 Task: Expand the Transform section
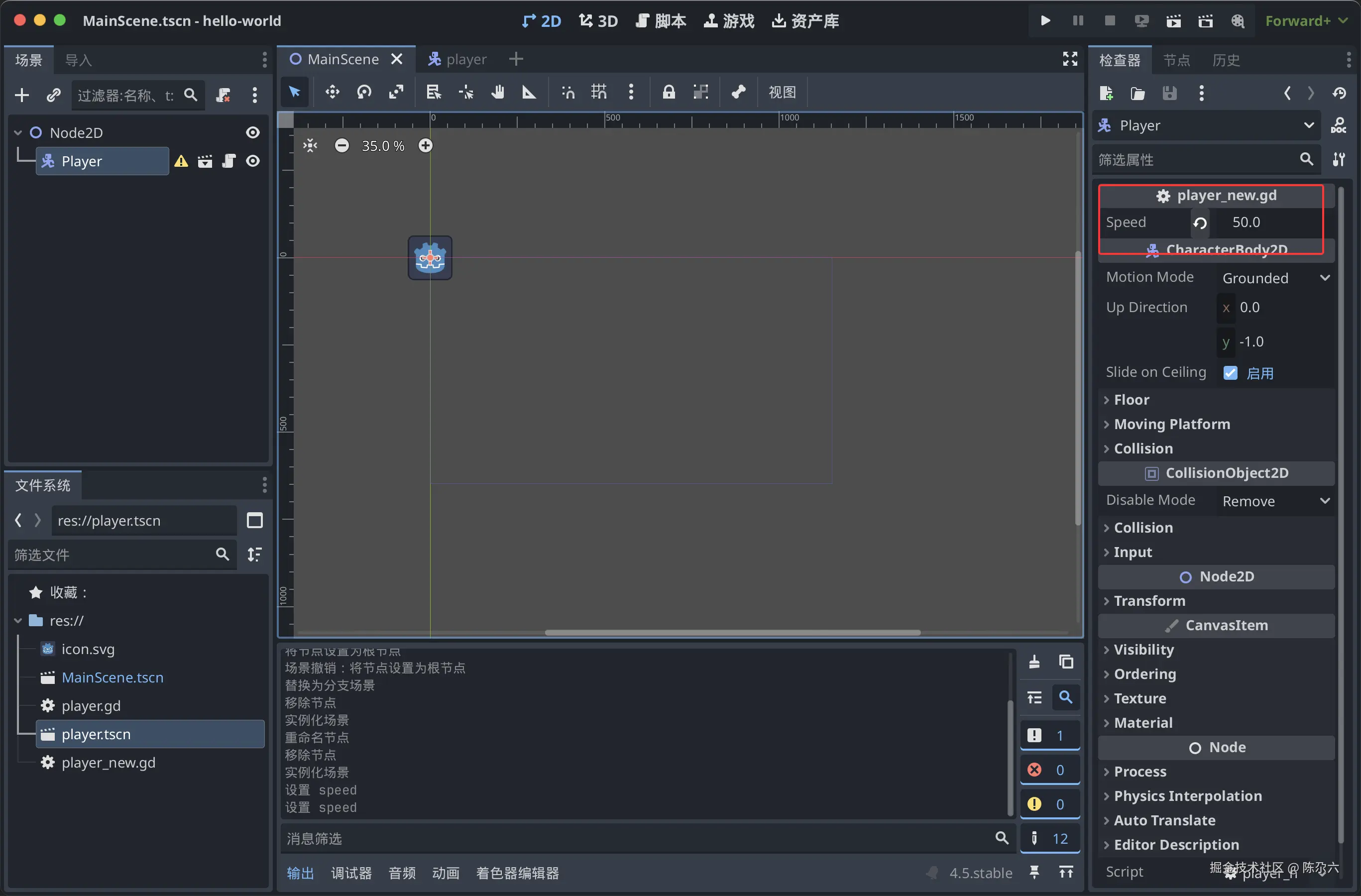tap(1149, 600)
